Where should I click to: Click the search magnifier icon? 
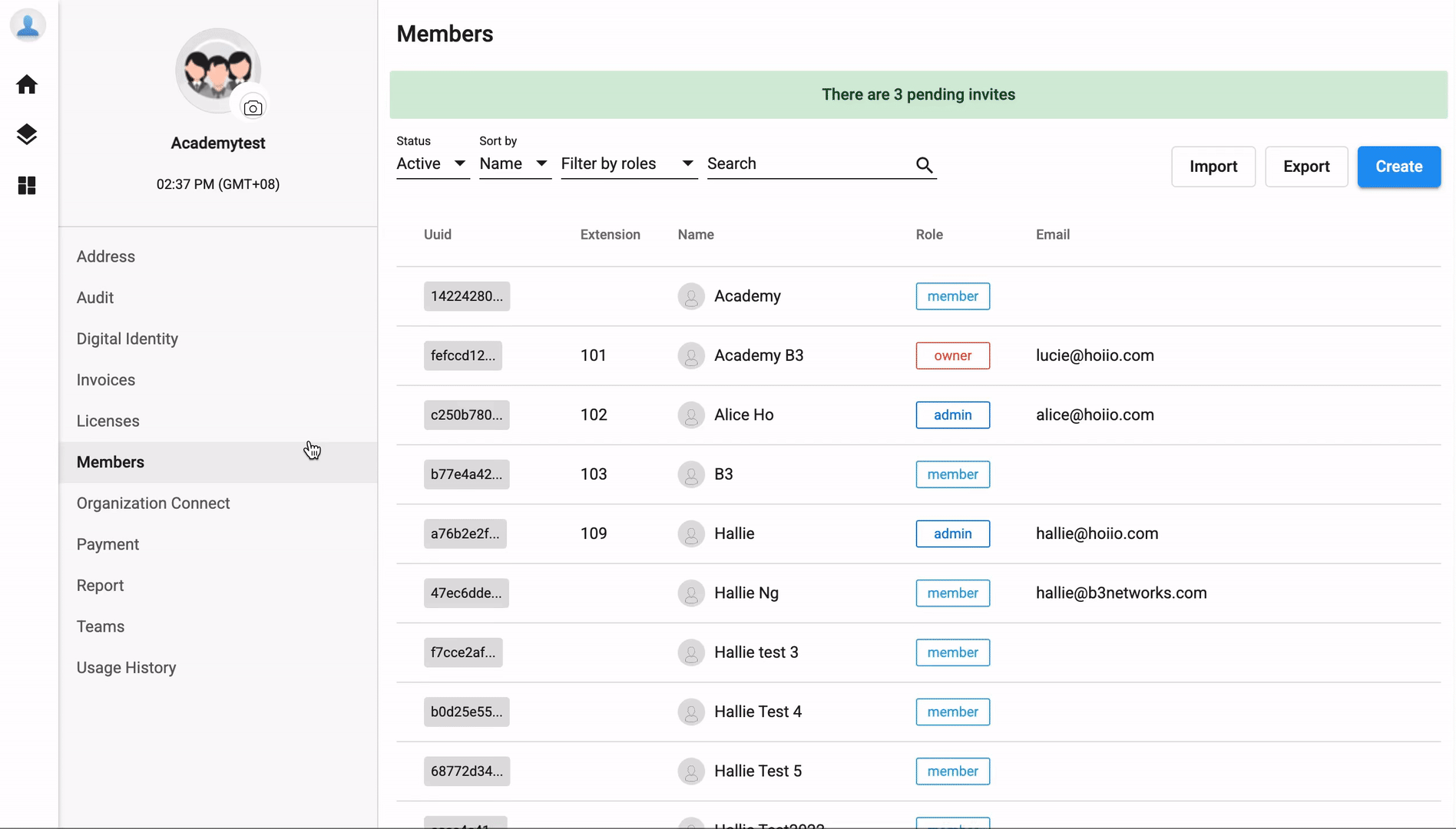tap(925, 165)
